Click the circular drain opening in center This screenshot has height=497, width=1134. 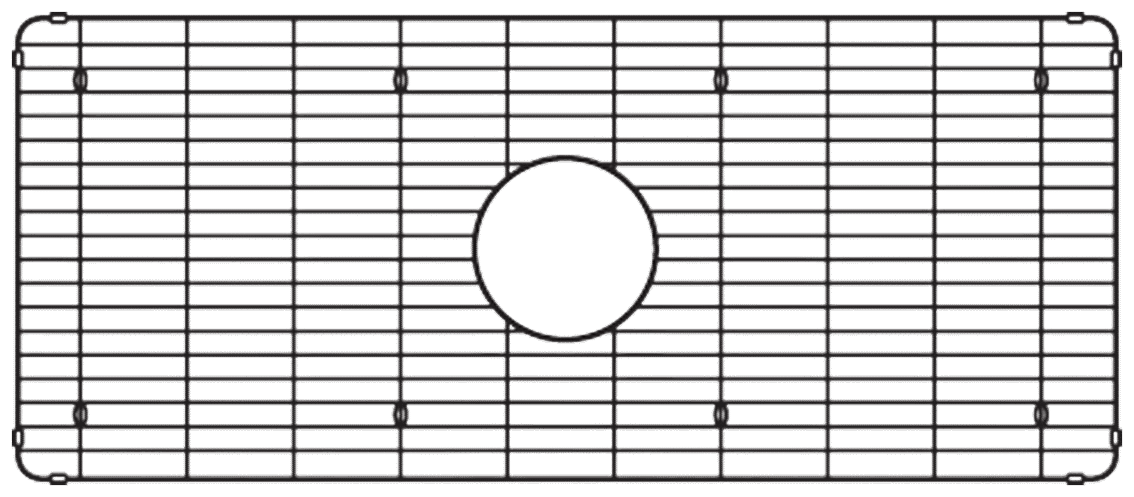pos(566,249)
